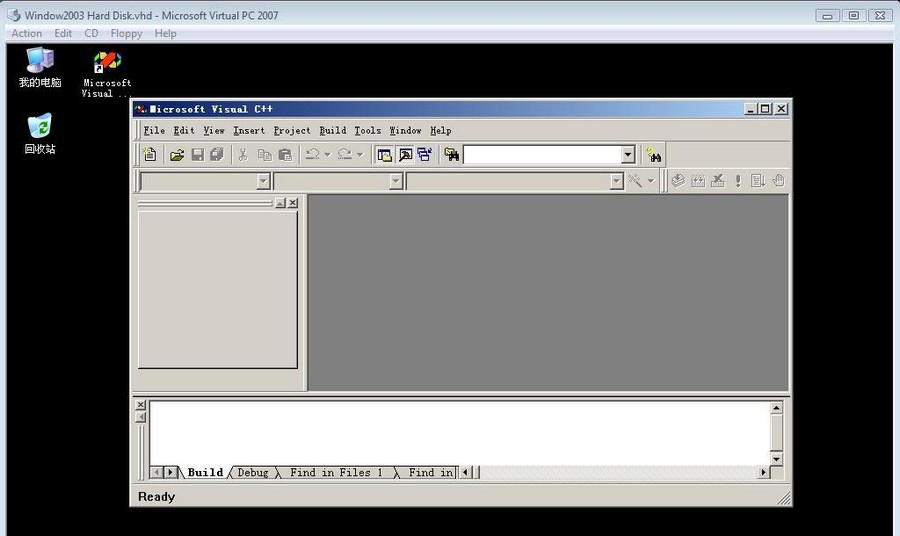
Task: Open the Build menu
Action: tap(333, 130)
